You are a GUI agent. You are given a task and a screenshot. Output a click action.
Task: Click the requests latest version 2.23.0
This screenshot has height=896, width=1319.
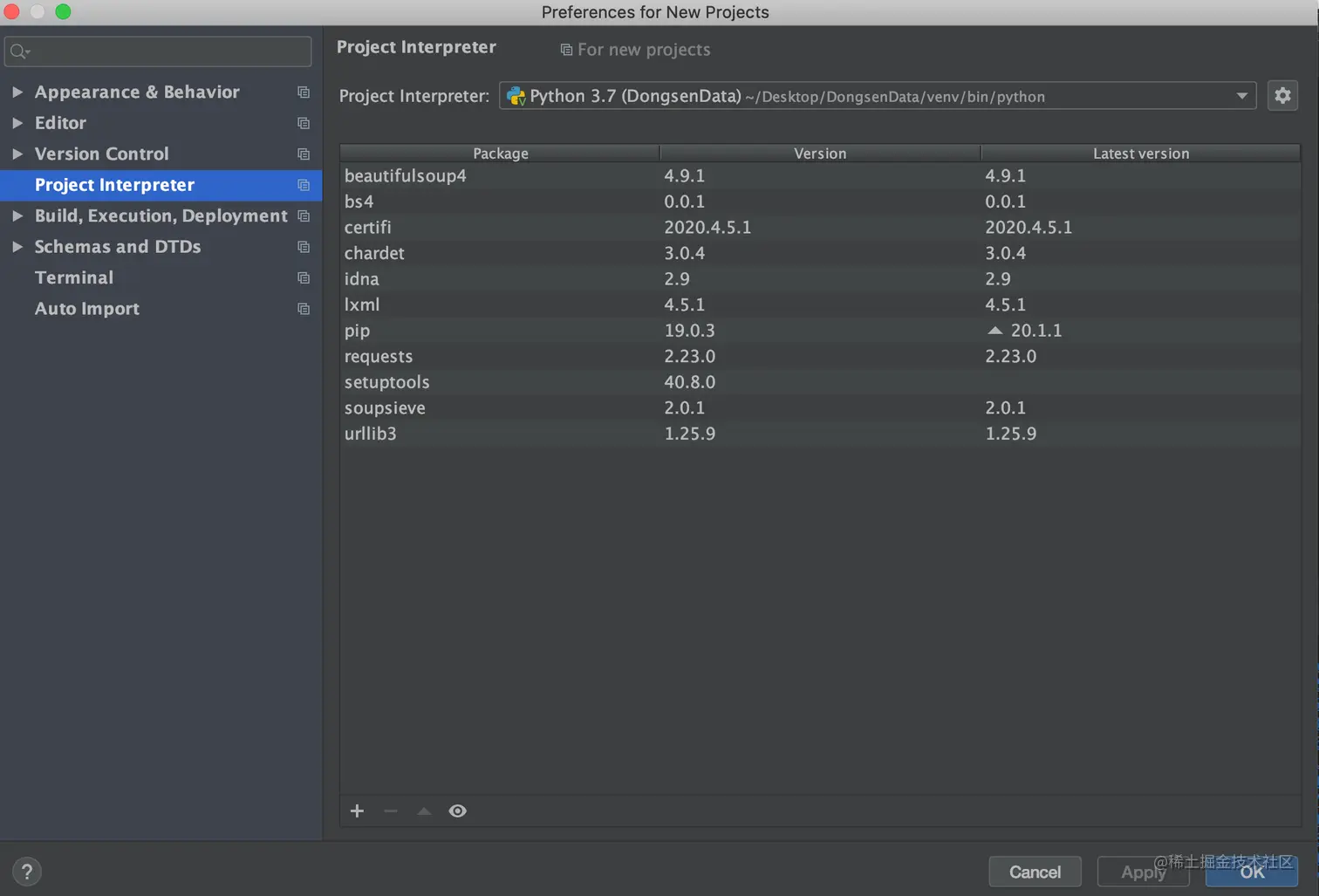pos(1010,356)
